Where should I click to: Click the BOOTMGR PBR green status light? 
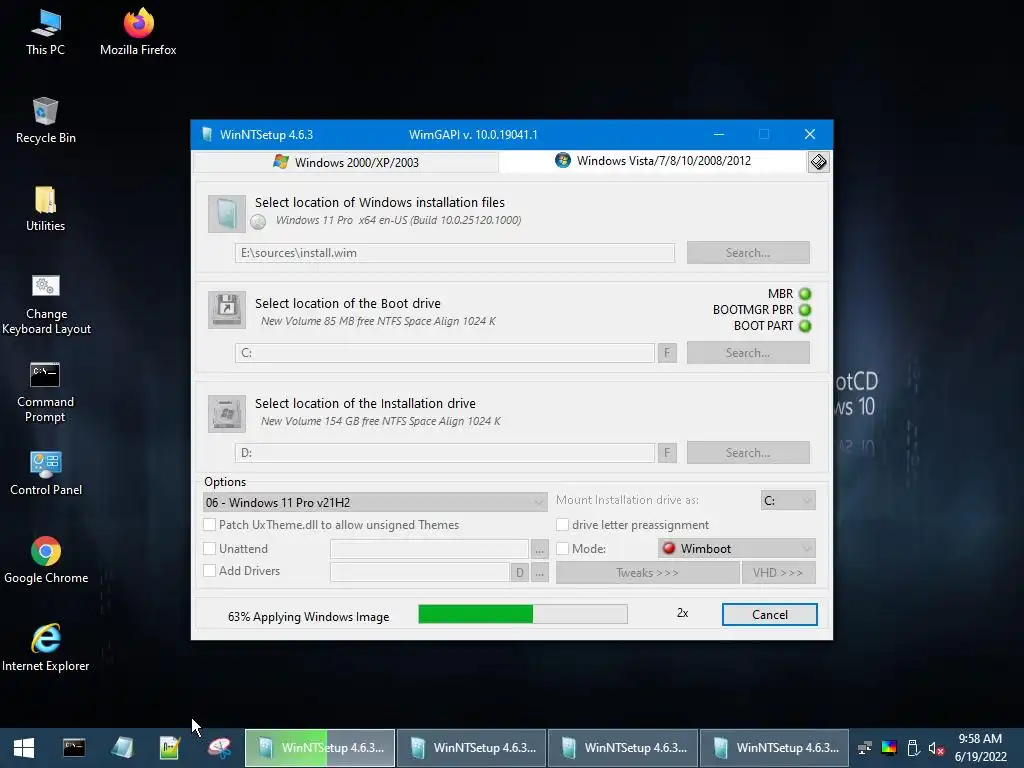805,310
